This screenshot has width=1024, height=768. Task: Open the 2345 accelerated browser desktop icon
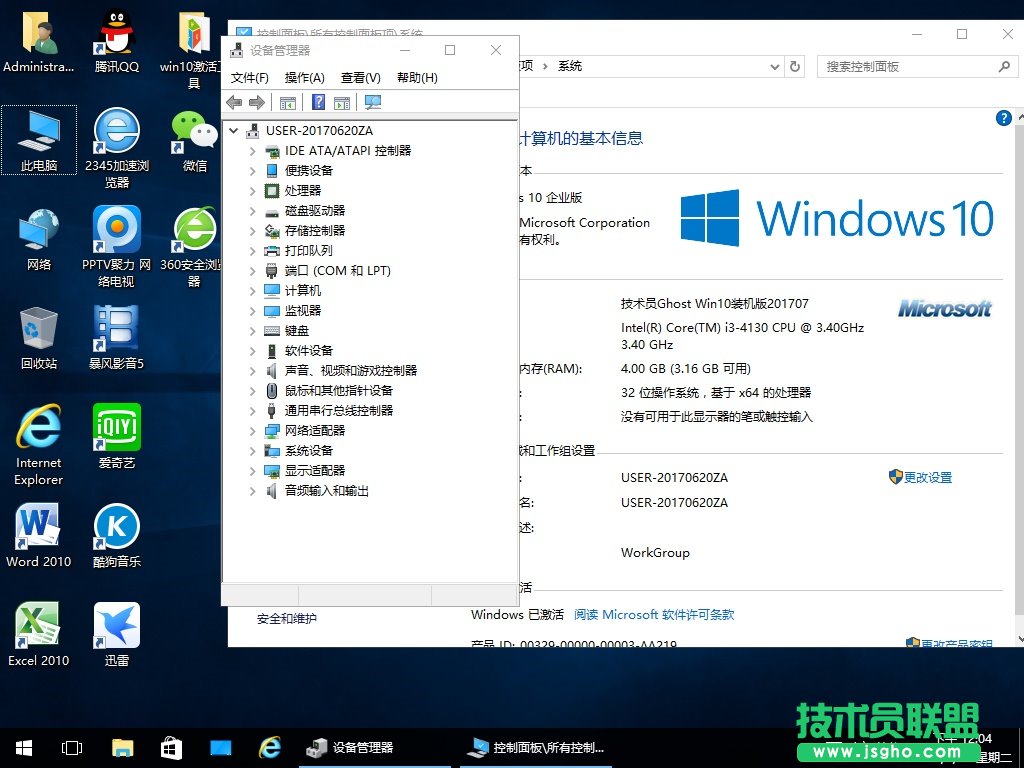(117, 148)
